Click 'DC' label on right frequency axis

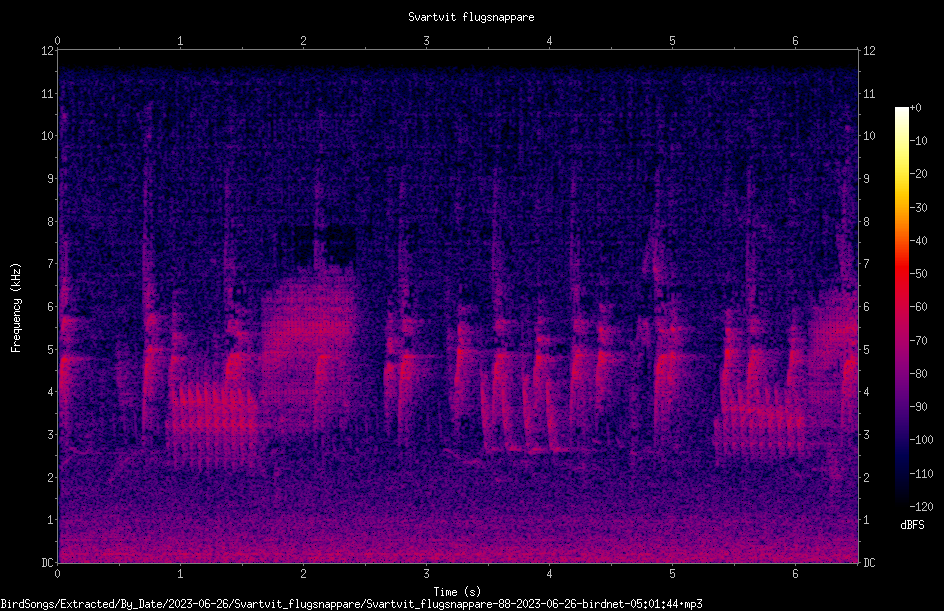tap(869, 563)
